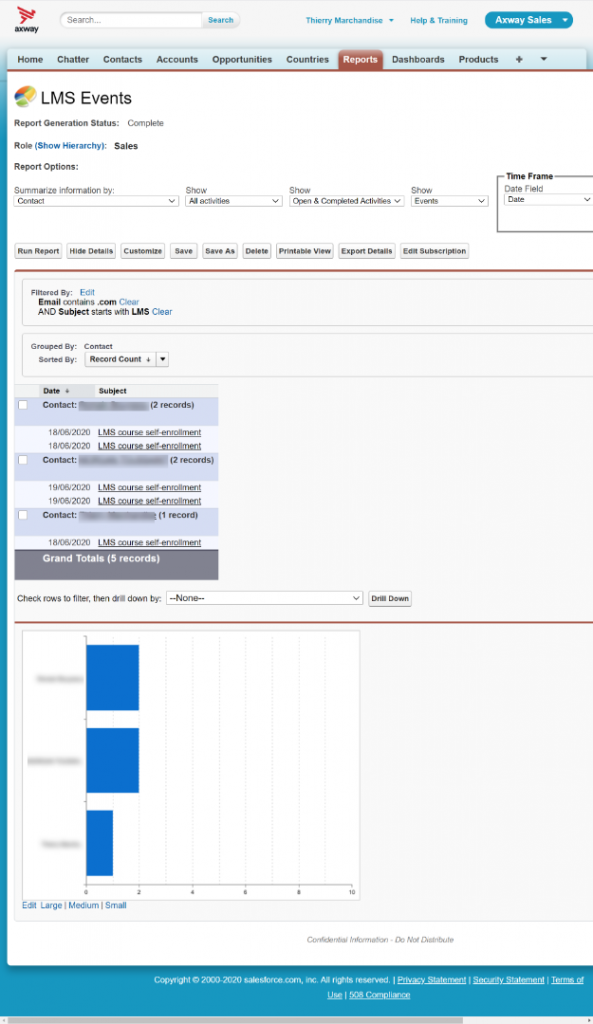
Task: Go to the Opportunities tab
Action: tap(242, 59)
